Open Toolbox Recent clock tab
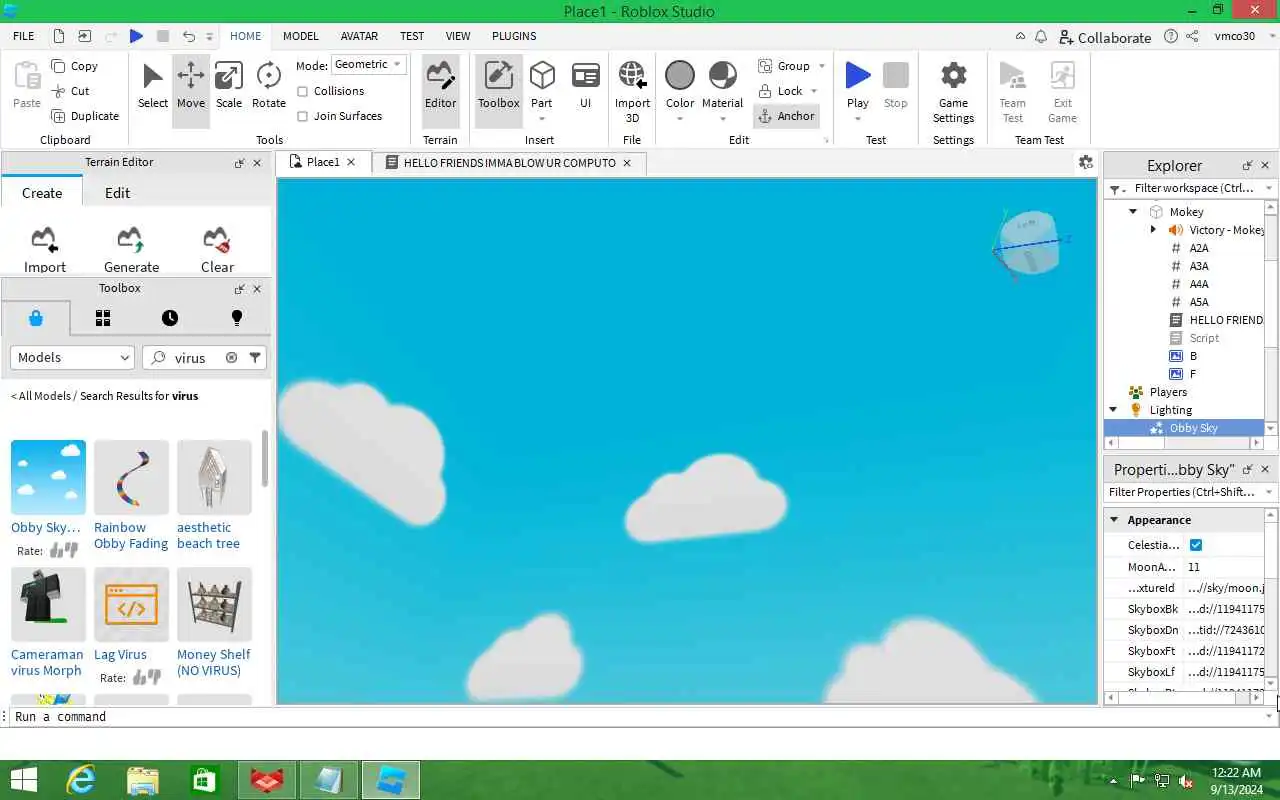The height and width of the screenshot is (800, 1280). click(x=170, y=318)
